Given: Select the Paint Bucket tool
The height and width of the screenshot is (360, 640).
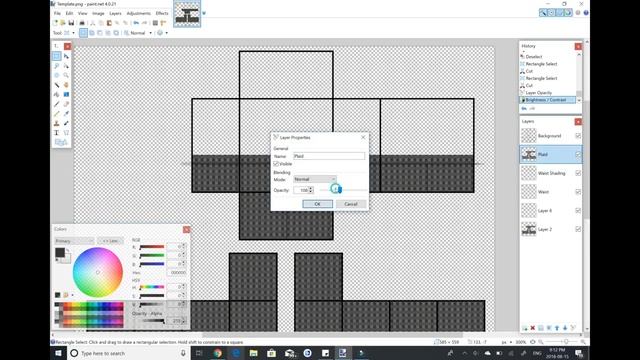Looking at the screenshot, I should [x=57, y=94].
